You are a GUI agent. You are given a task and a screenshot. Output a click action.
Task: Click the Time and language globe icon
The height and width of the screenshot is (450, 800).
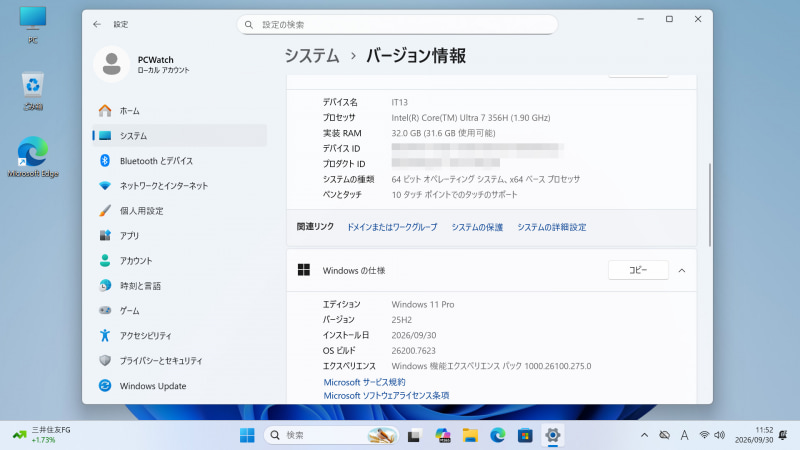coord(105,286)
